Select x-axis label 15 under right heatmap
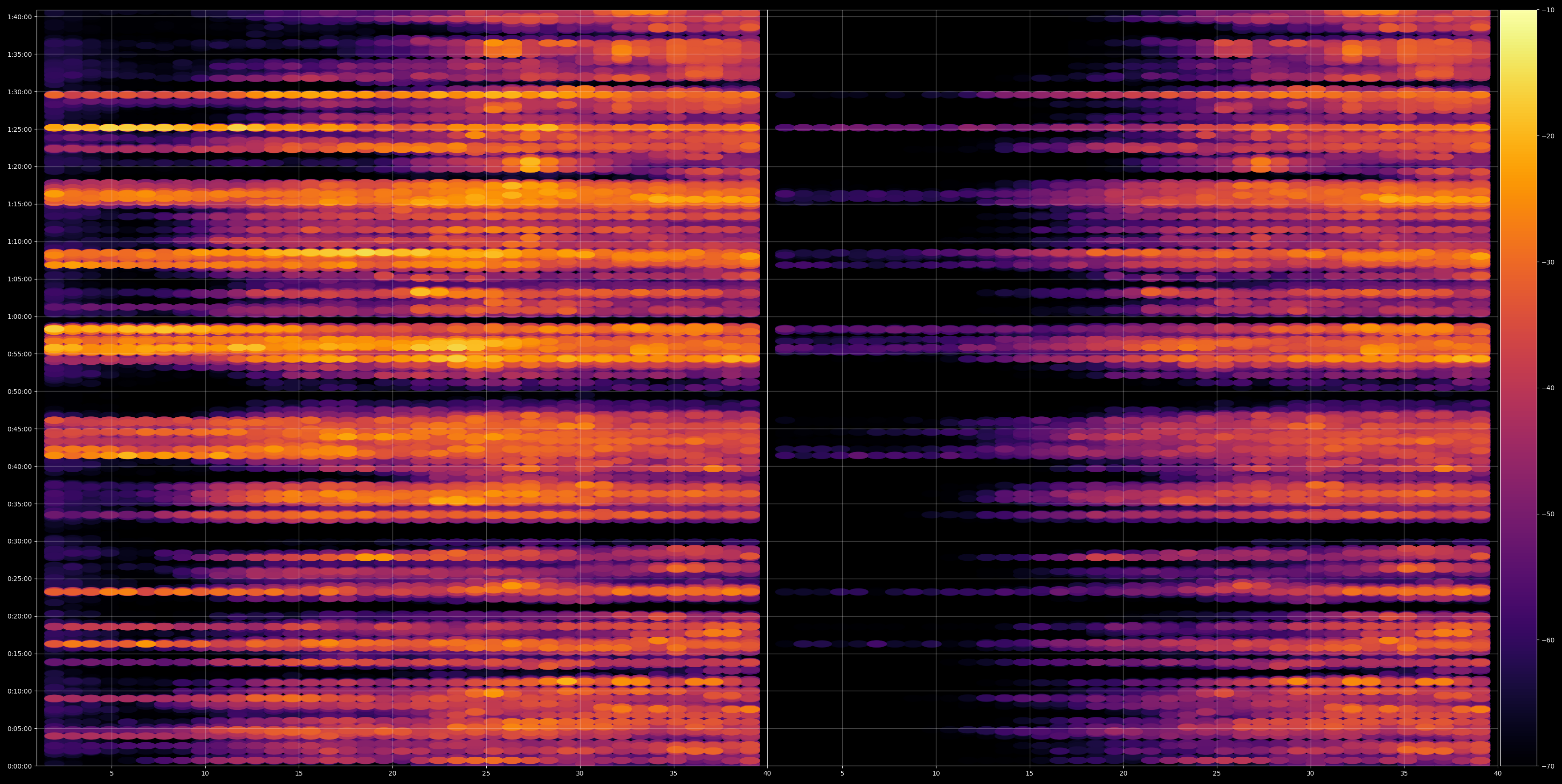This screenshot has height=784, width=1562. [1030, 774]
